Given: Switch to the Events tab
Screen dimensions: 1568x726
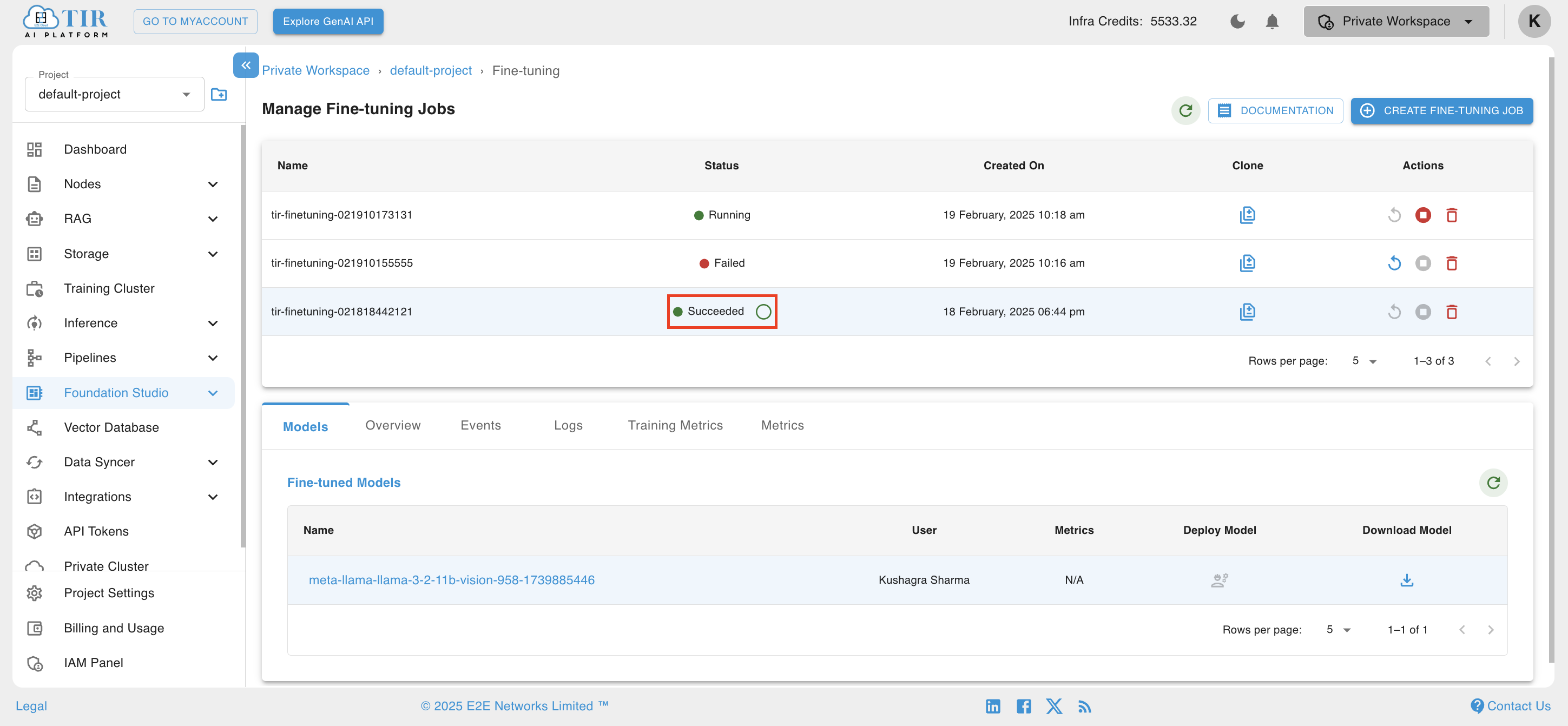Looking at the screenshot, I should (x=480, y=425).
